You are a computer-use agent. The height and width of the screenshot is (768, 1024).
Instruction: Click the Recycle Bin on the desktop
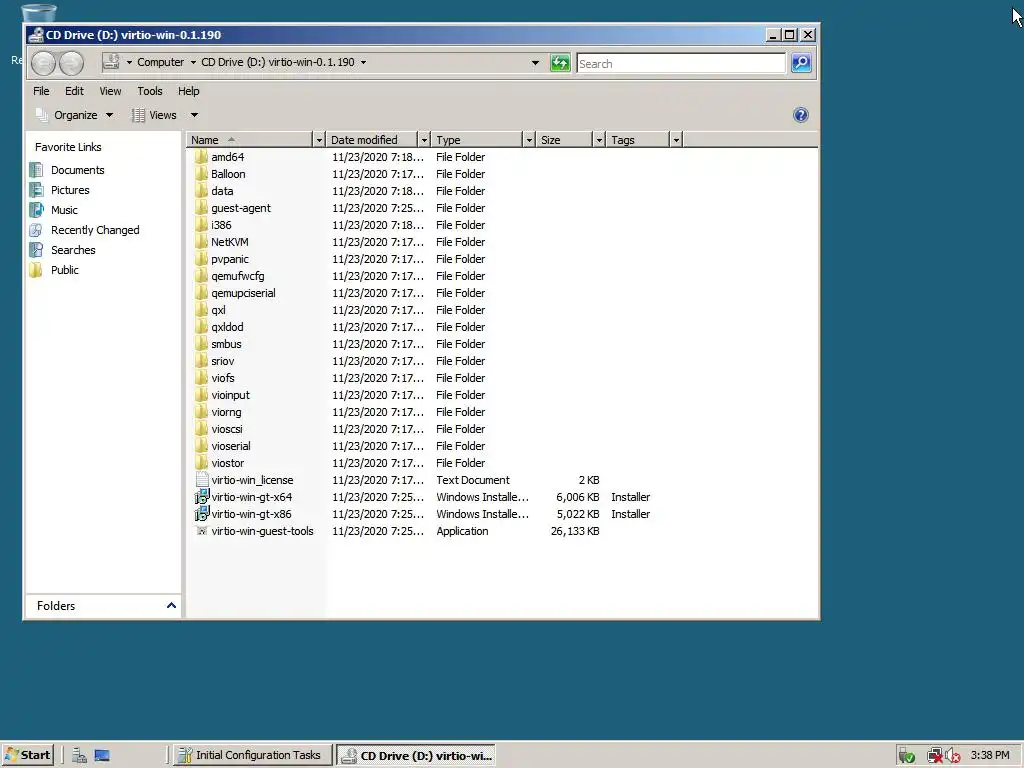point(38,13)
